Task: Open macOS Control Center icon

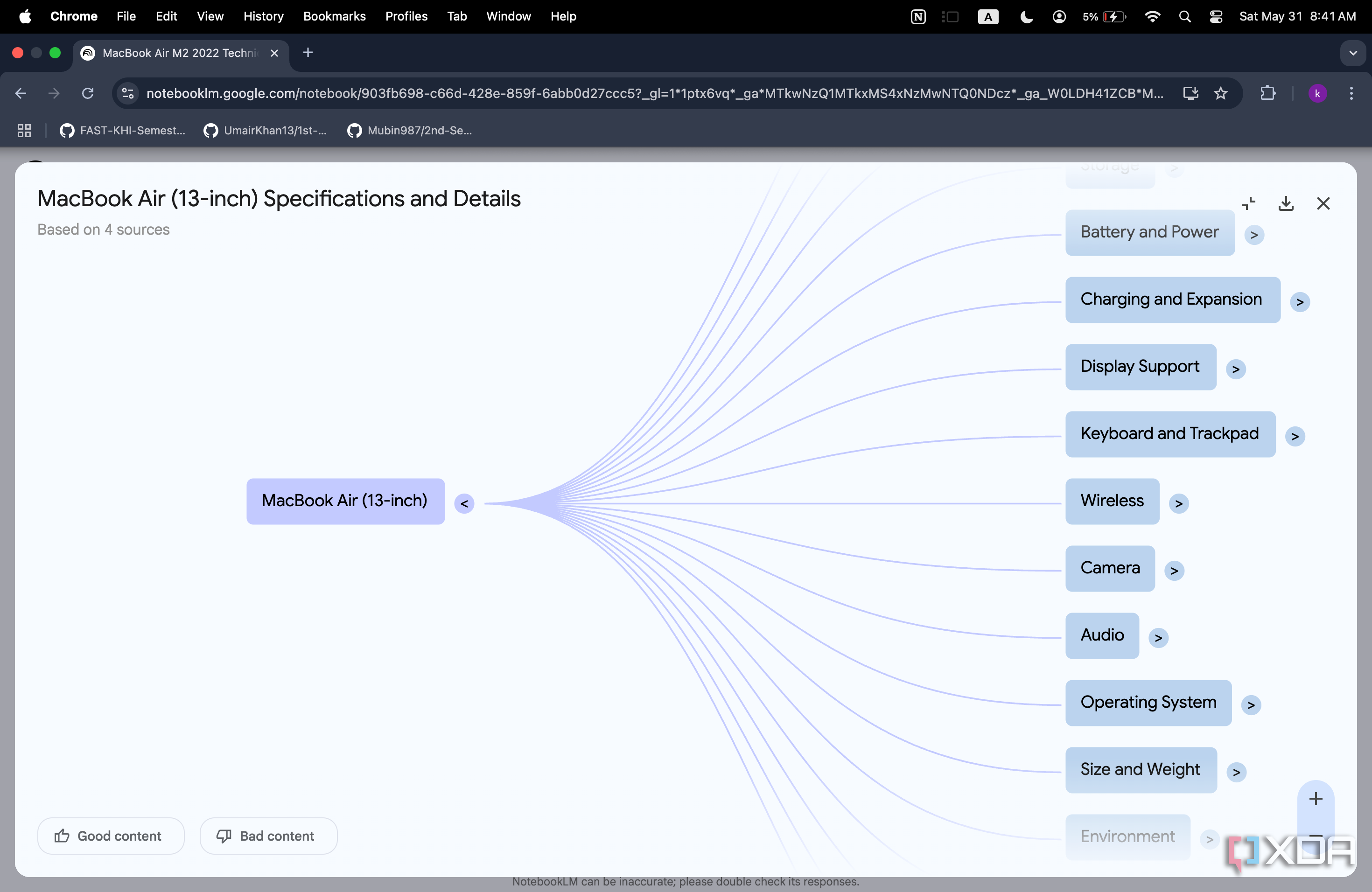Action: [x=1216, y=16]
